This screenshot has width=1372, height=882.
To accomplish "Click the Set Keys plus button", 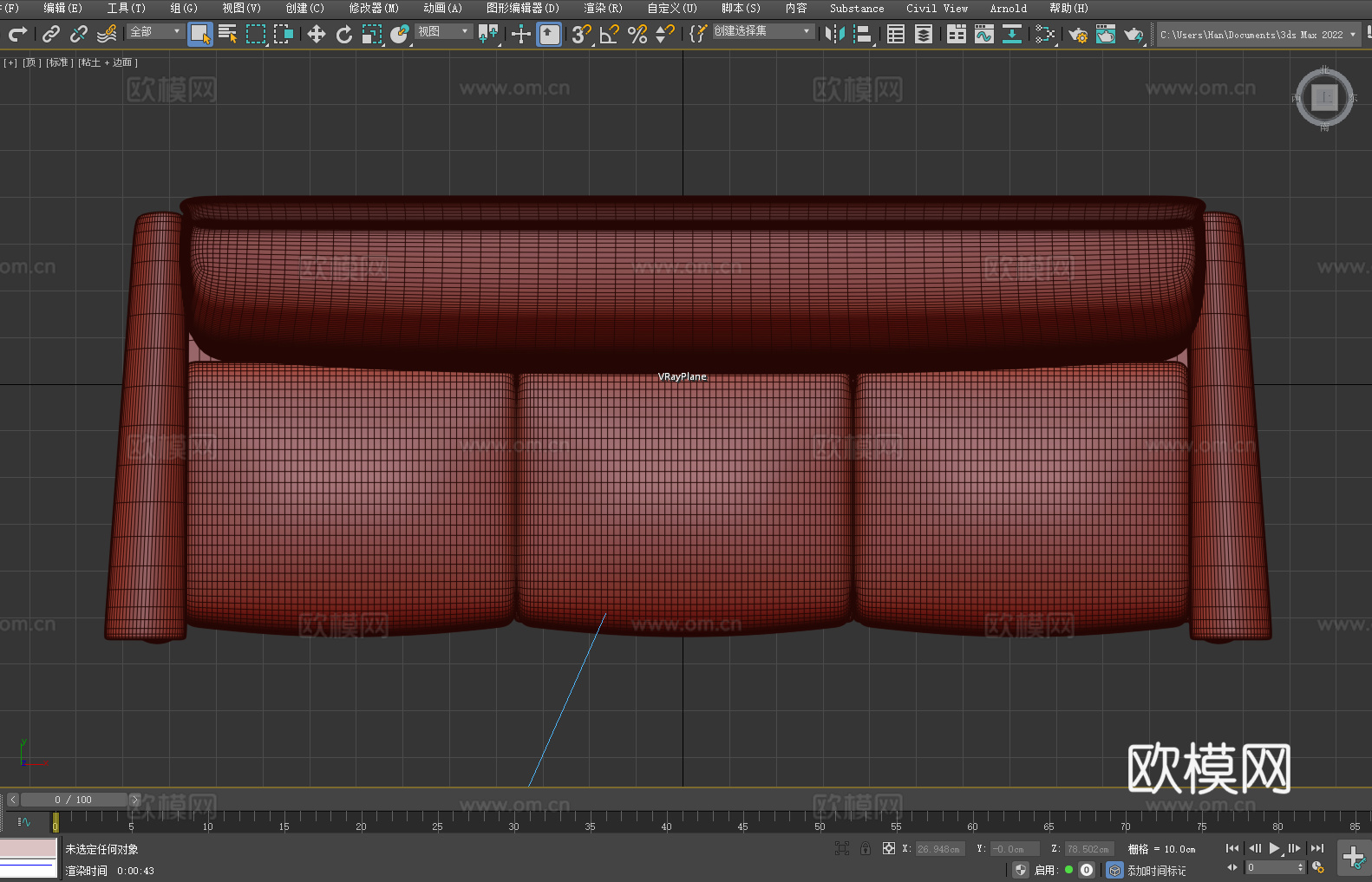I will click(x=1353, y=858).
